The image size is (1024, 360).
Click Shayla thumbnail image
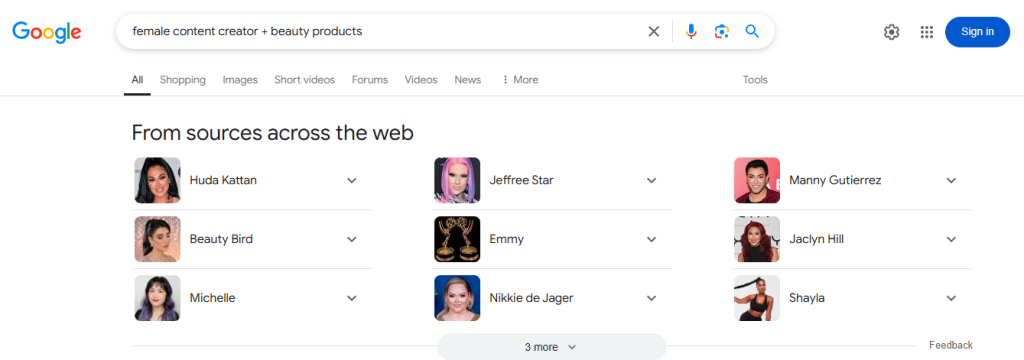757,298
